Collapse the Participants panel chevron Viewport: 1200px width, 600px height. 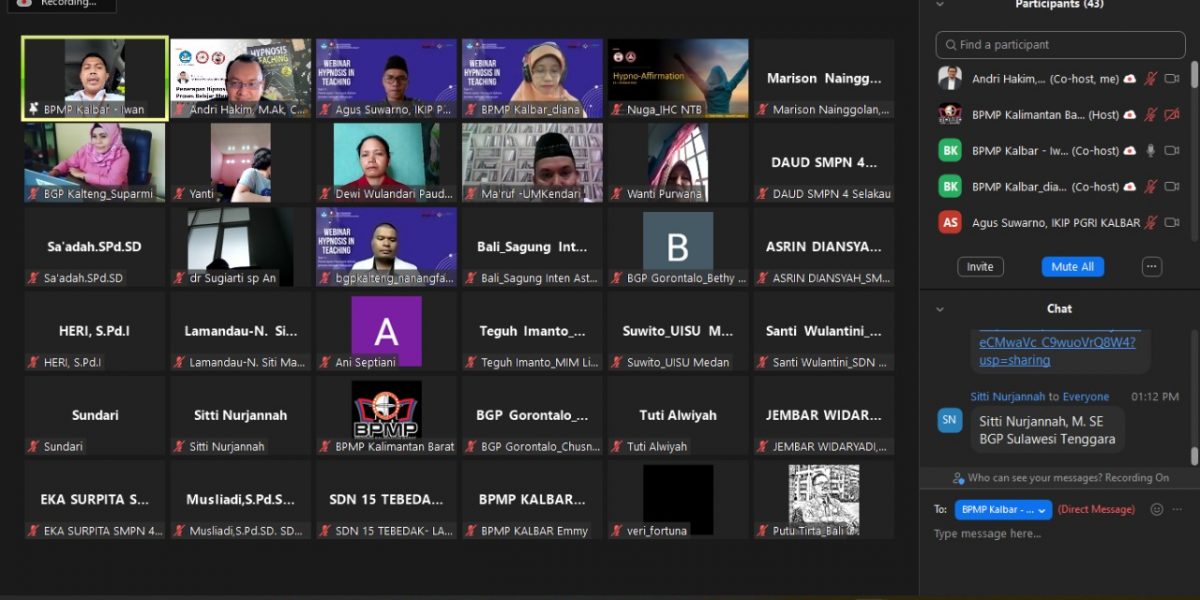point(939,4)
